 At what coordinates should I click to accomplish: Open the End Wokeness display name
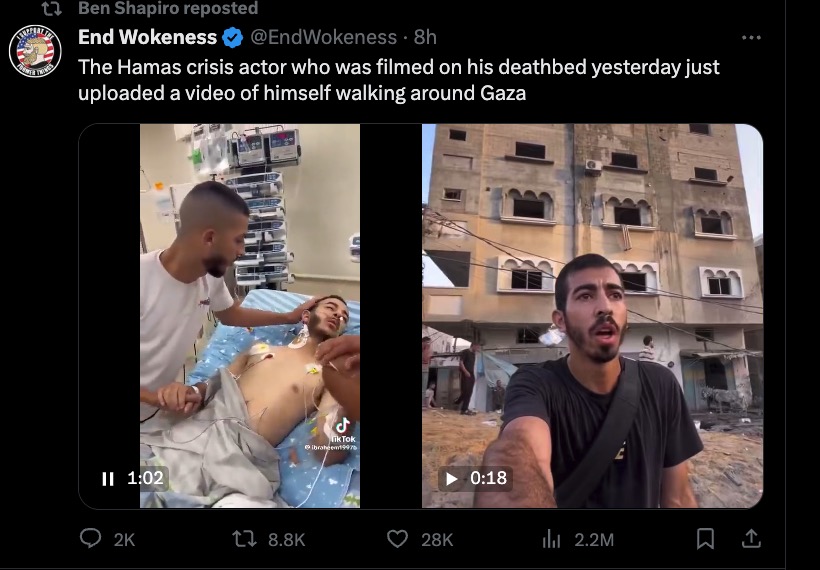click(x=147, y=37)
